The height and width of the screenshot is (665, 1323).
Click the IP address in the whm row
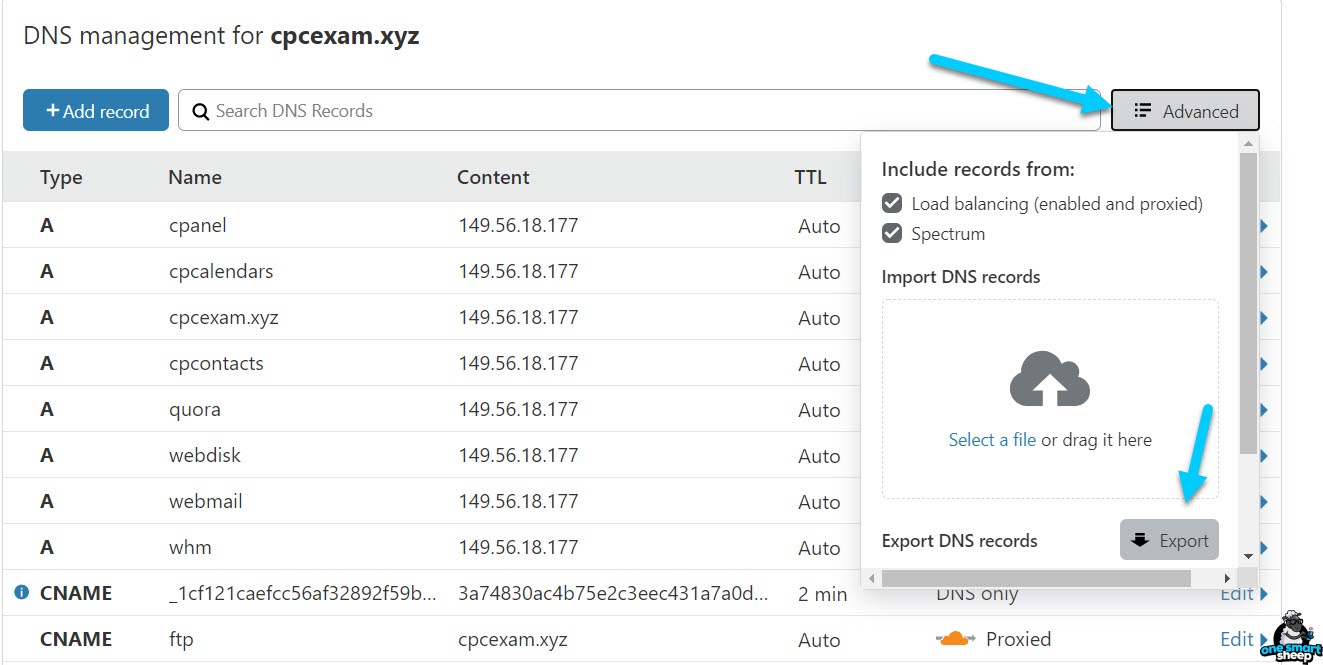518,548
